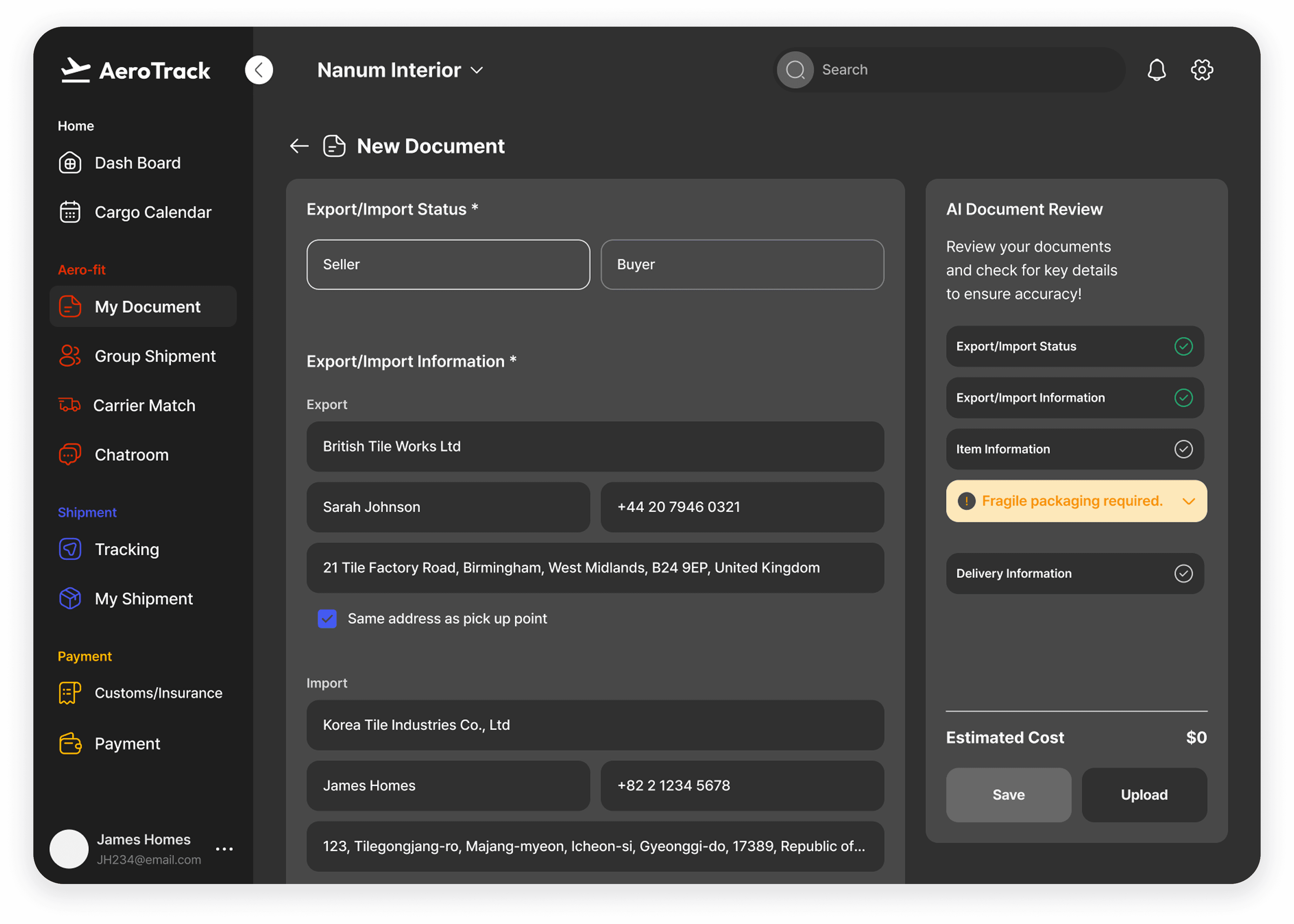This screenshot has width=1294, height=924.
Task: Click the Tracking icon in sidebar
Action: (70, 549)
